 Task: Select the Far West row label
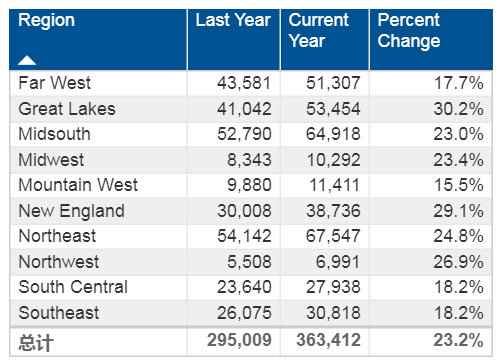54,83
